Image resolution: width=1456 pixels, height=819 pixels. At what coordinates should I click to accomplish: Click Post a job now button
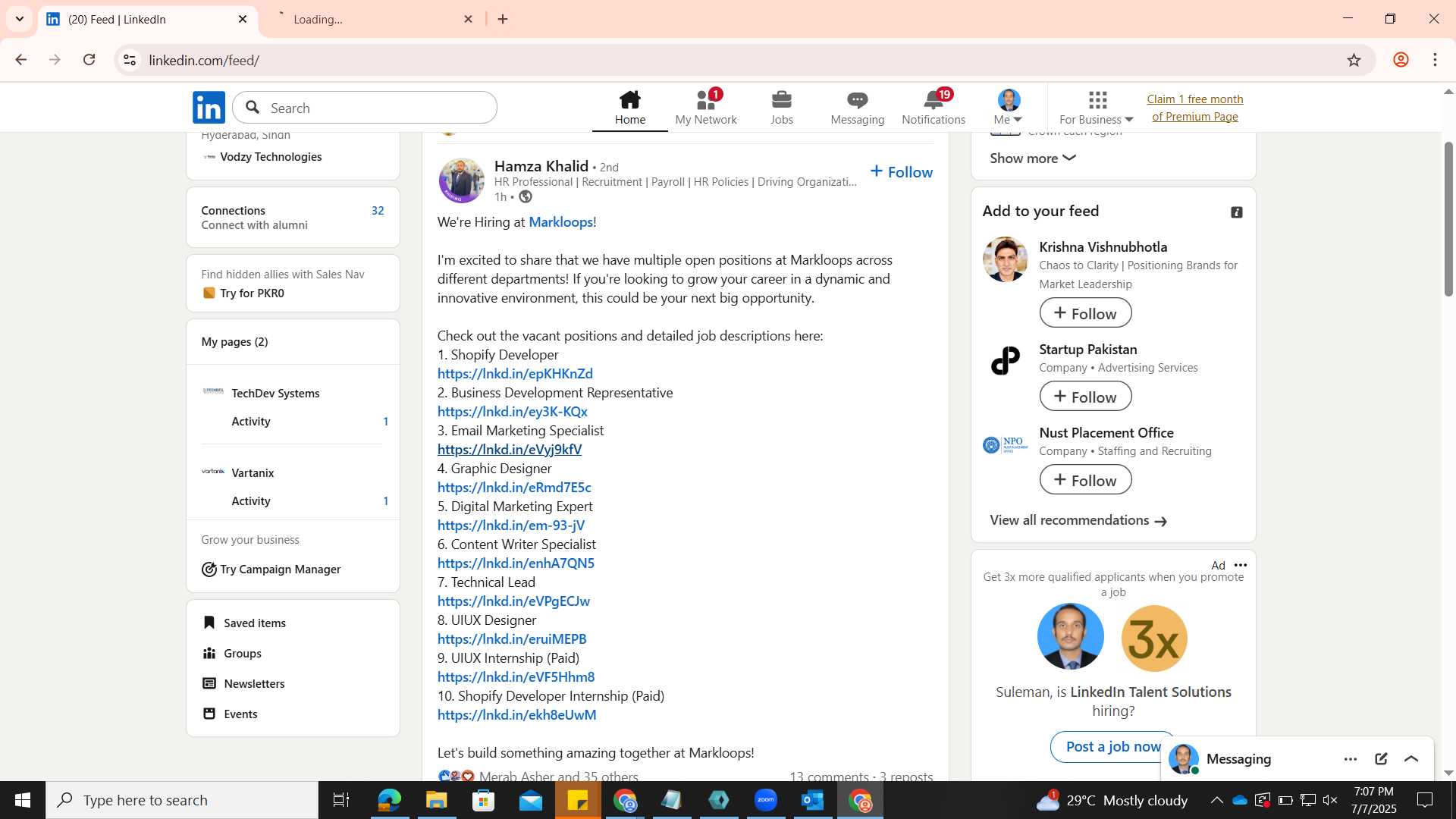pos(1112,746)
